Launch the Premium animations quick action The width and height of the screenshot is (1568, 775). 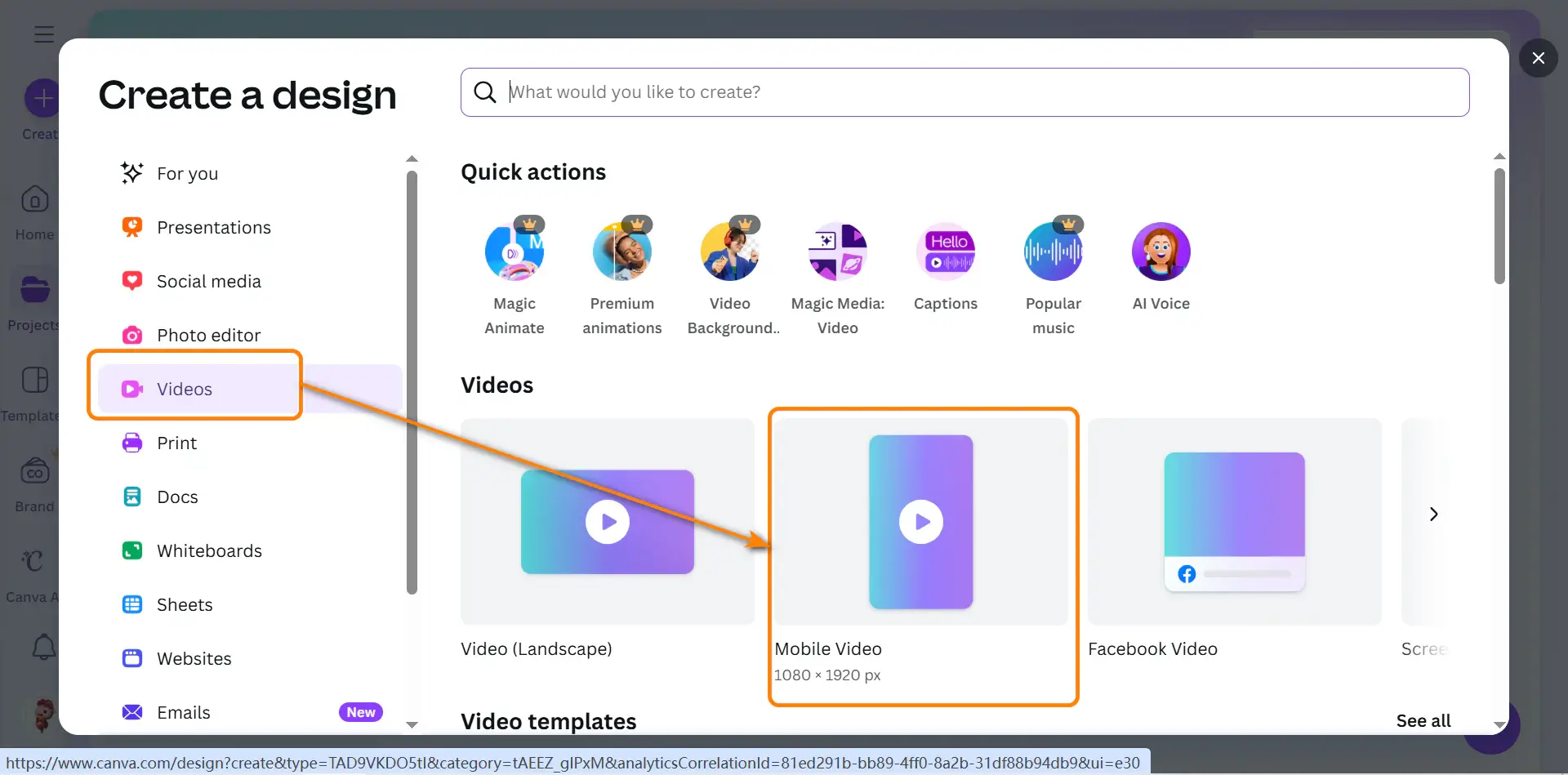tap(621, 252)
